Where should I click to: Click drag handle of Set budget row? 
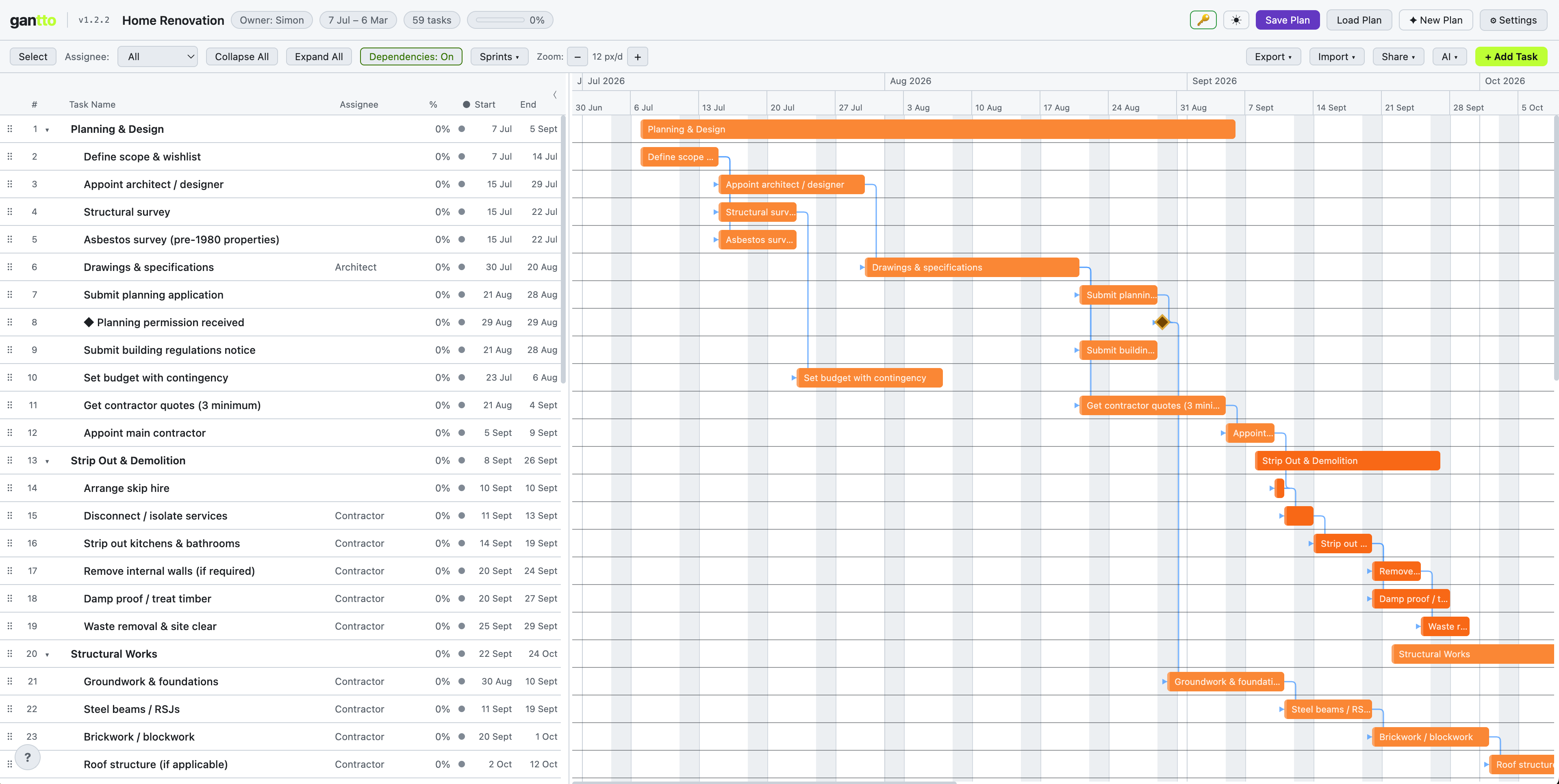click(10, 377)
